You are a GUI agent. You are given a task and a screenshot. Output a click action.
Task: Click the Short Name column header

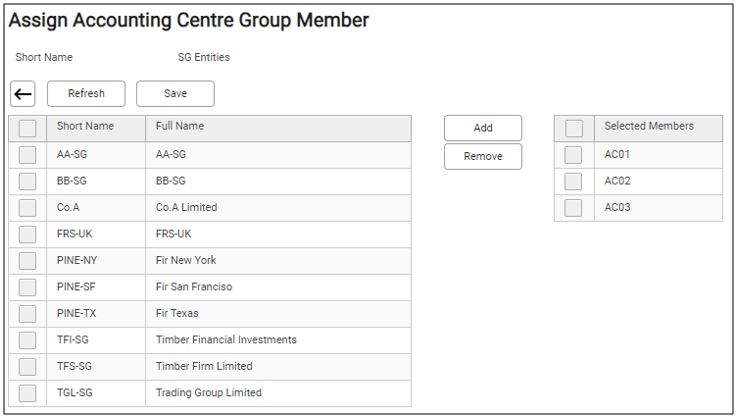pos(85,127)
